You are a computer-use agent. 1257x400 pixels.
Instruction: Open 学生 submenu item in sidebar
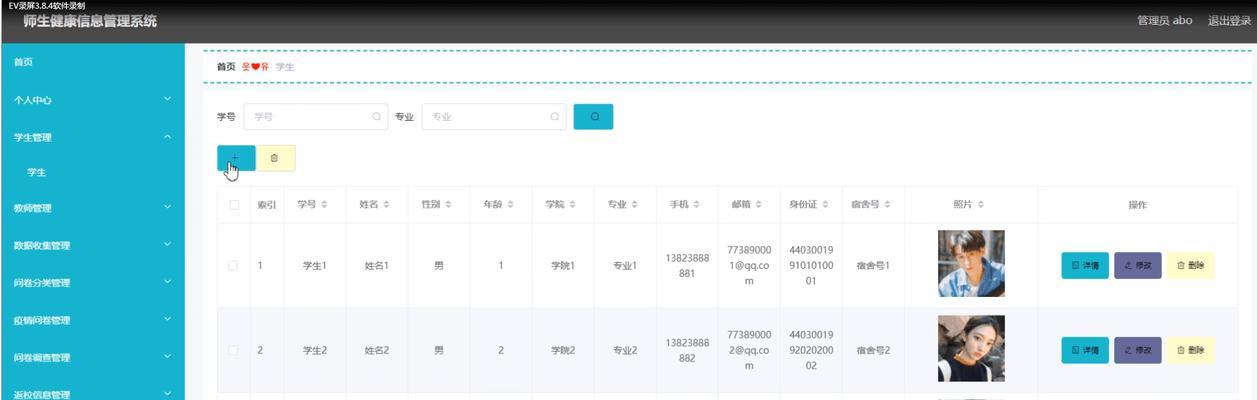(x=92, y=172)
